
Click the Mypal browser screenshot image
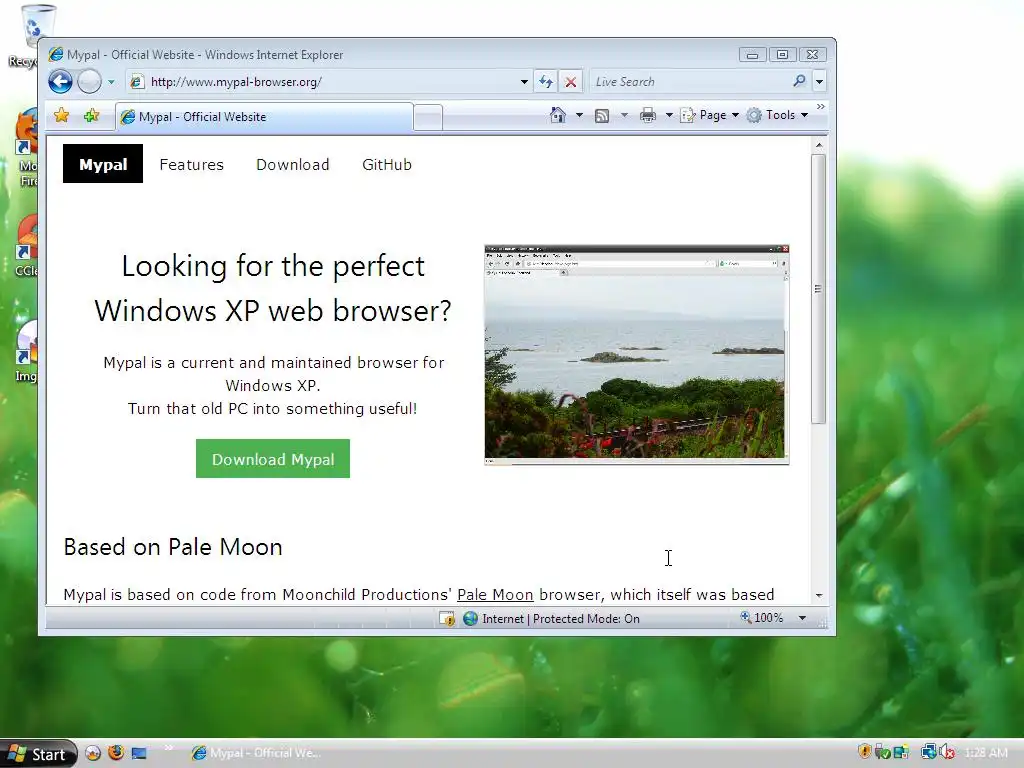(637, 355)
